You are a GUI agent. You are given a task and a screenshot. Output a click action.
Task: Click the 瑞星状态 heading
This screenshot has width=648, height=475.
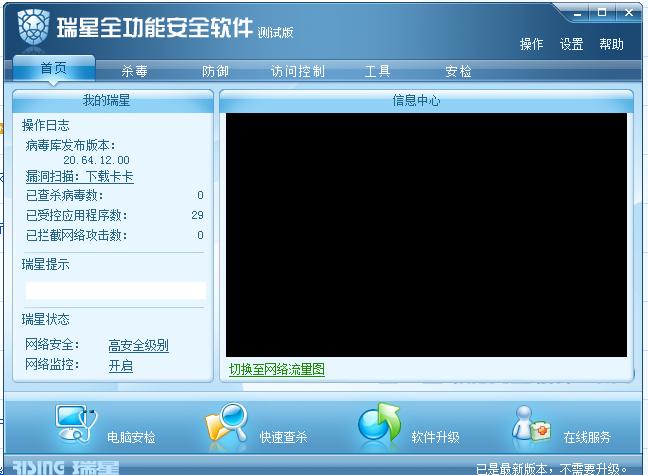coord(45,319)
